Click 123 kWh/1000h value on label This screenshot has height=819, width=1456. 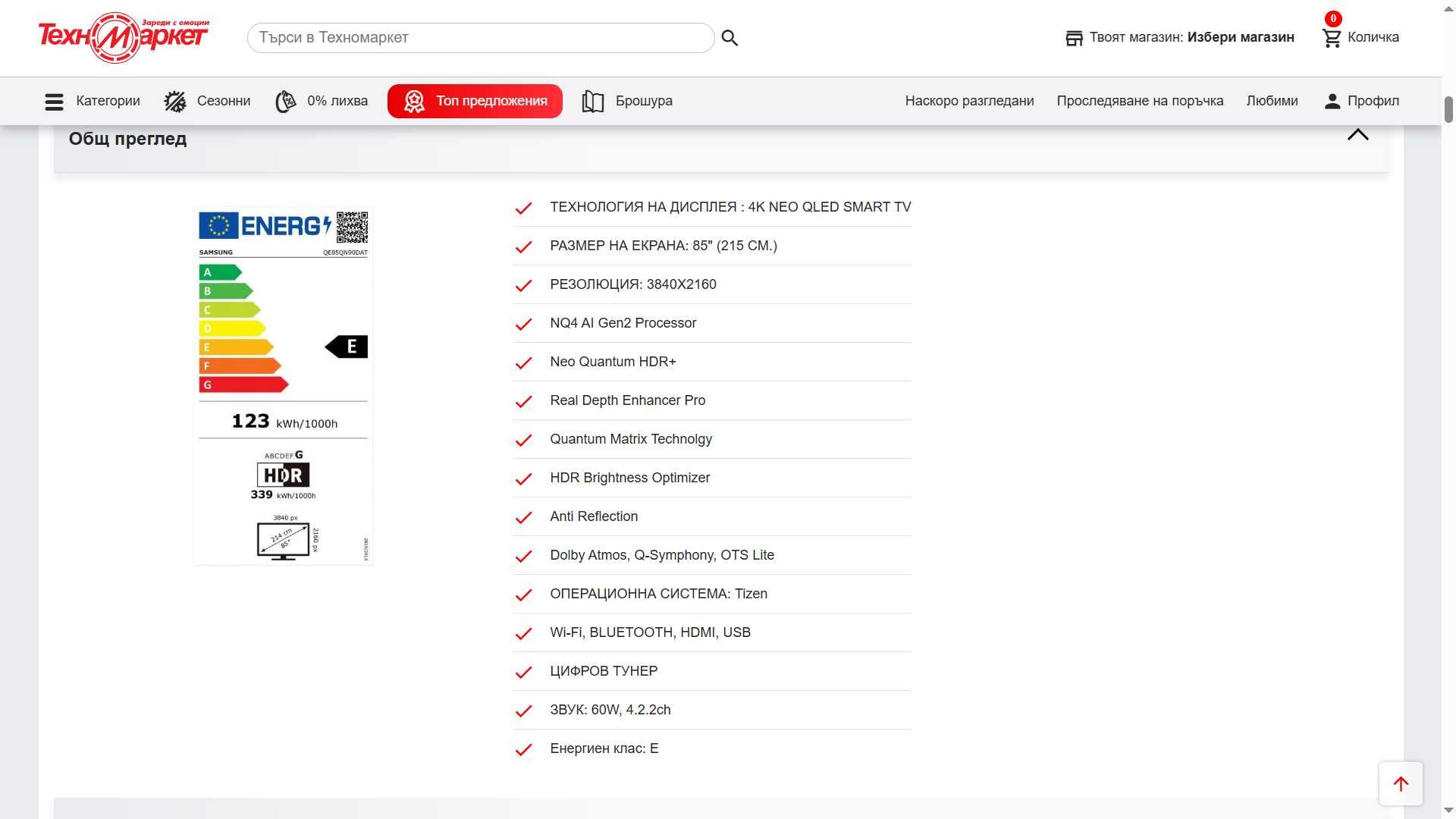click(284, 422)
